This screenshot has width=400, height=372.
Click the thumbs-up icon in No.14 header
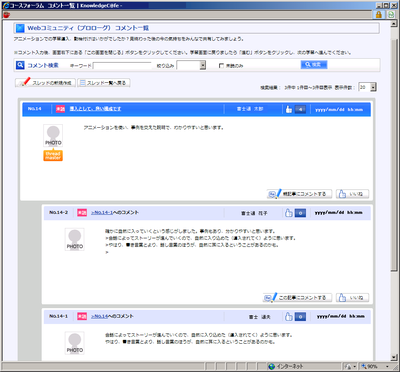289,109
